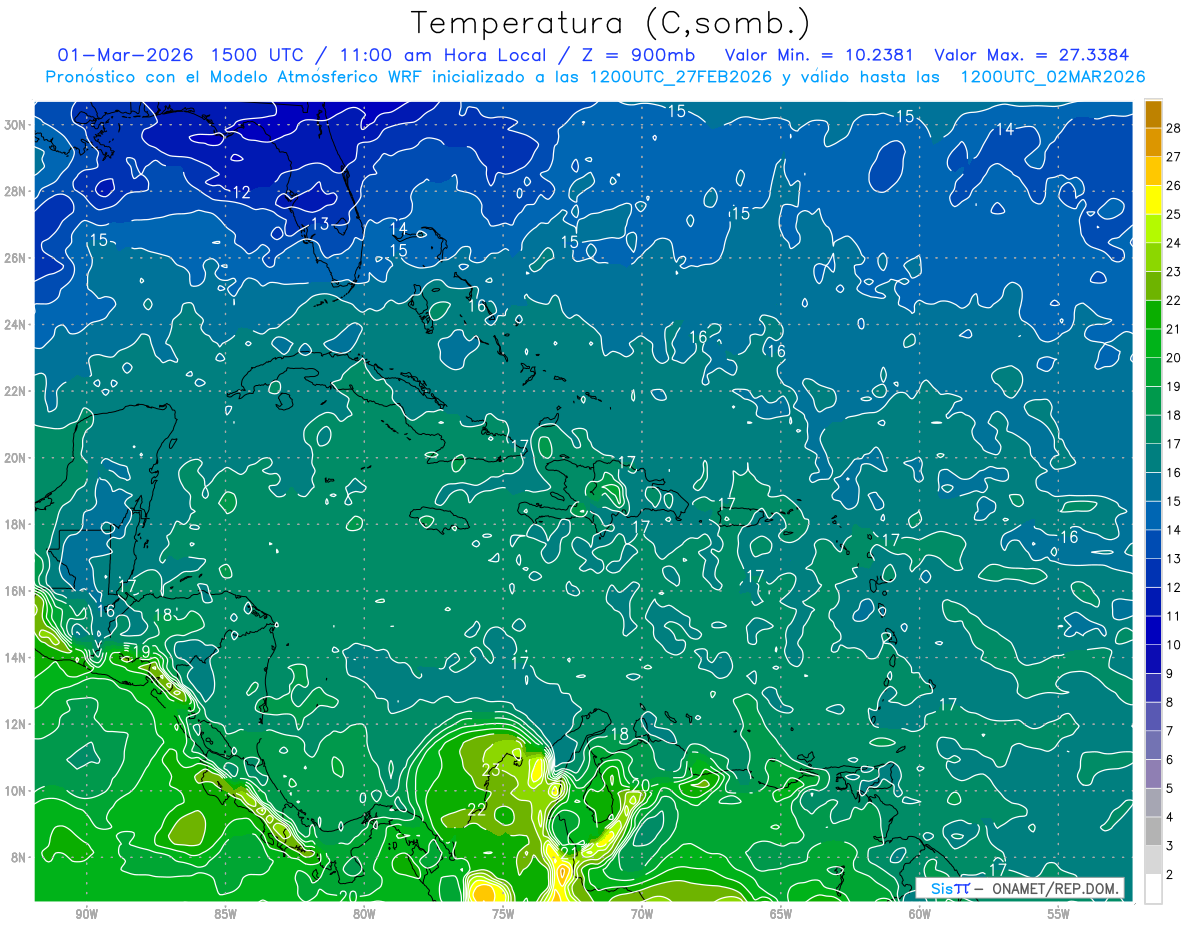Click the "55W" longitude axis label
1200x927 pixels.
(x=1059, y=913)
